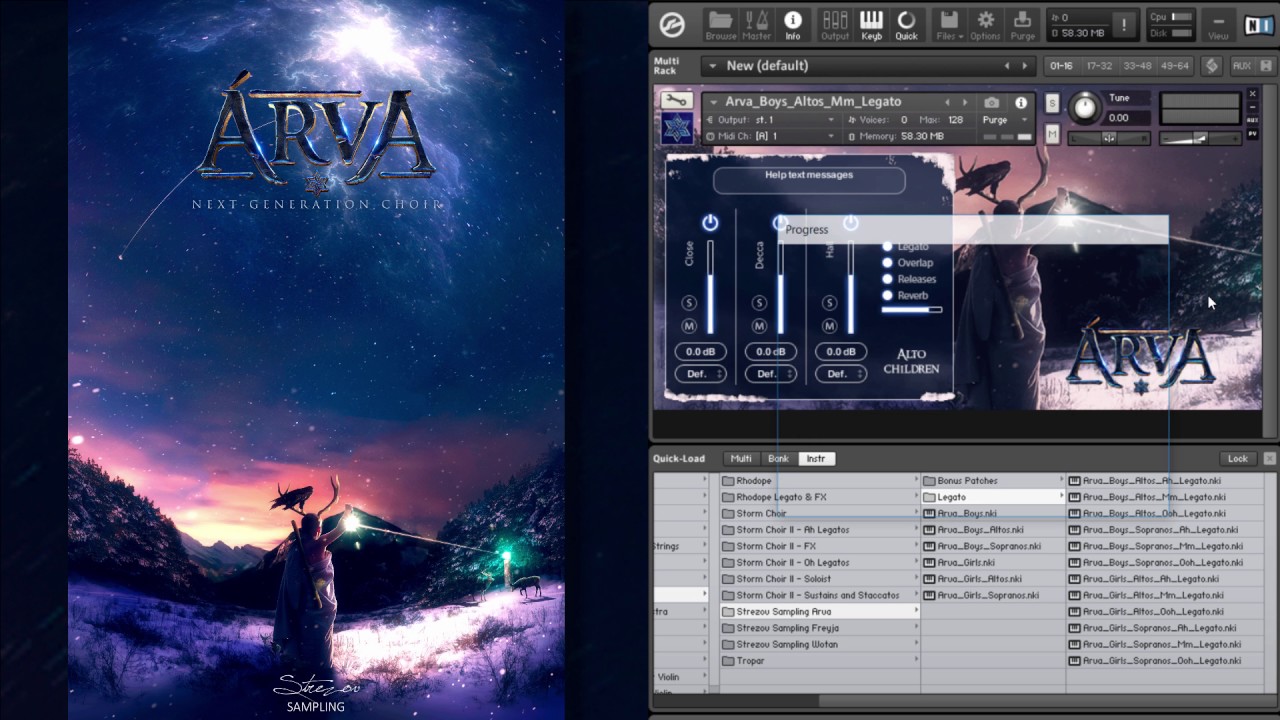This screenshot has width=1280, height=720.
Task: Click the Purge icon in top toolbar
Action: click(1022, 24)
